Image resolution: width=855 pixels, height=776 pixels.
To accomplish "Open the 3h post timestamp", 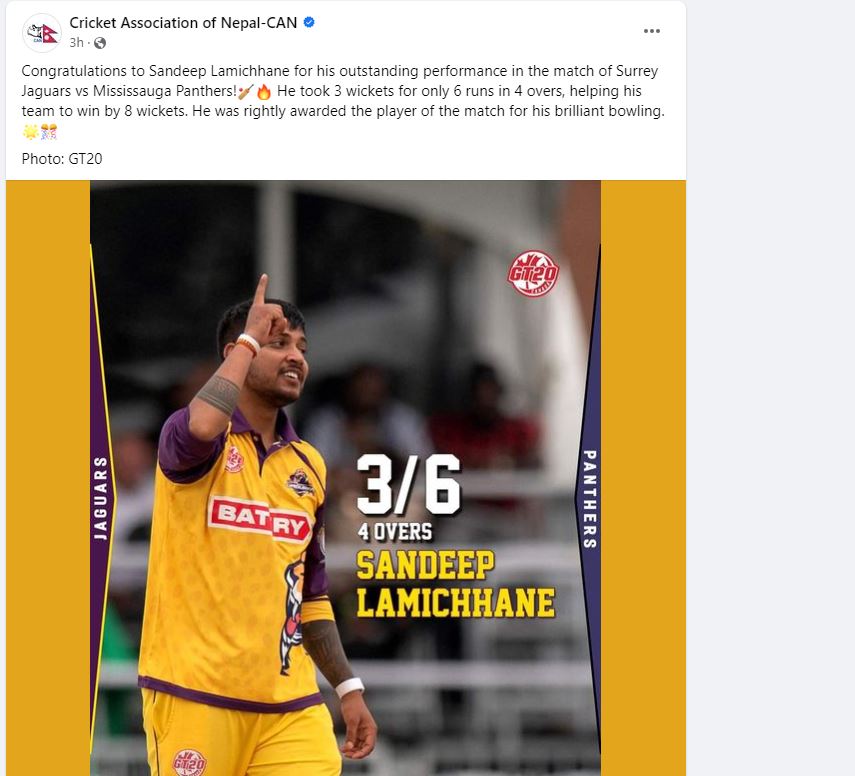I will pyautogui.click(x=76, y=43).
